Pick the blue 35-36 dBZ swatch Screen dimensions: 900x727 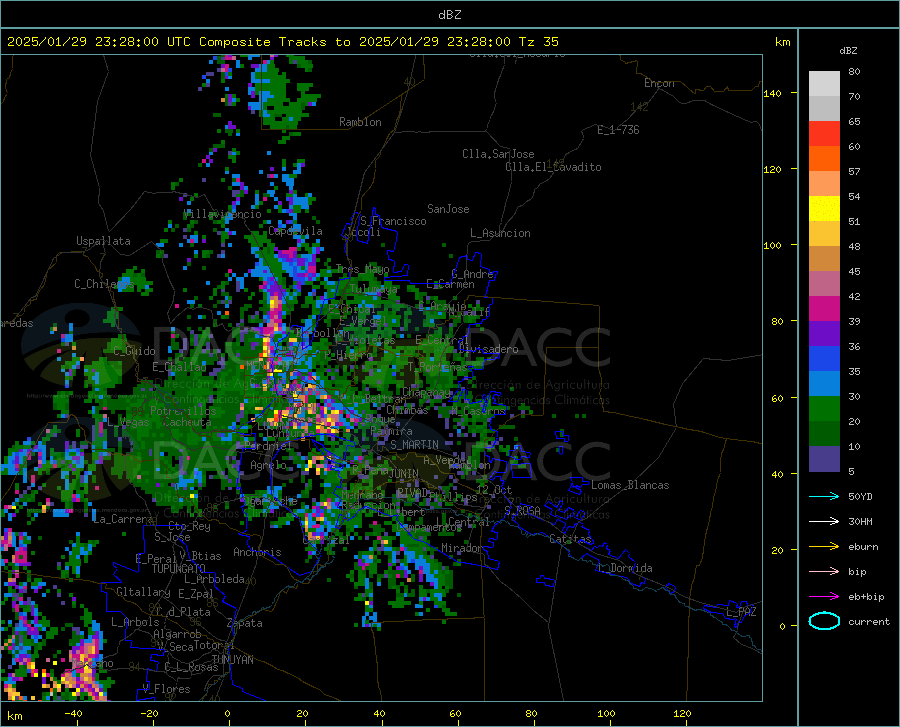tap(824, 359)
